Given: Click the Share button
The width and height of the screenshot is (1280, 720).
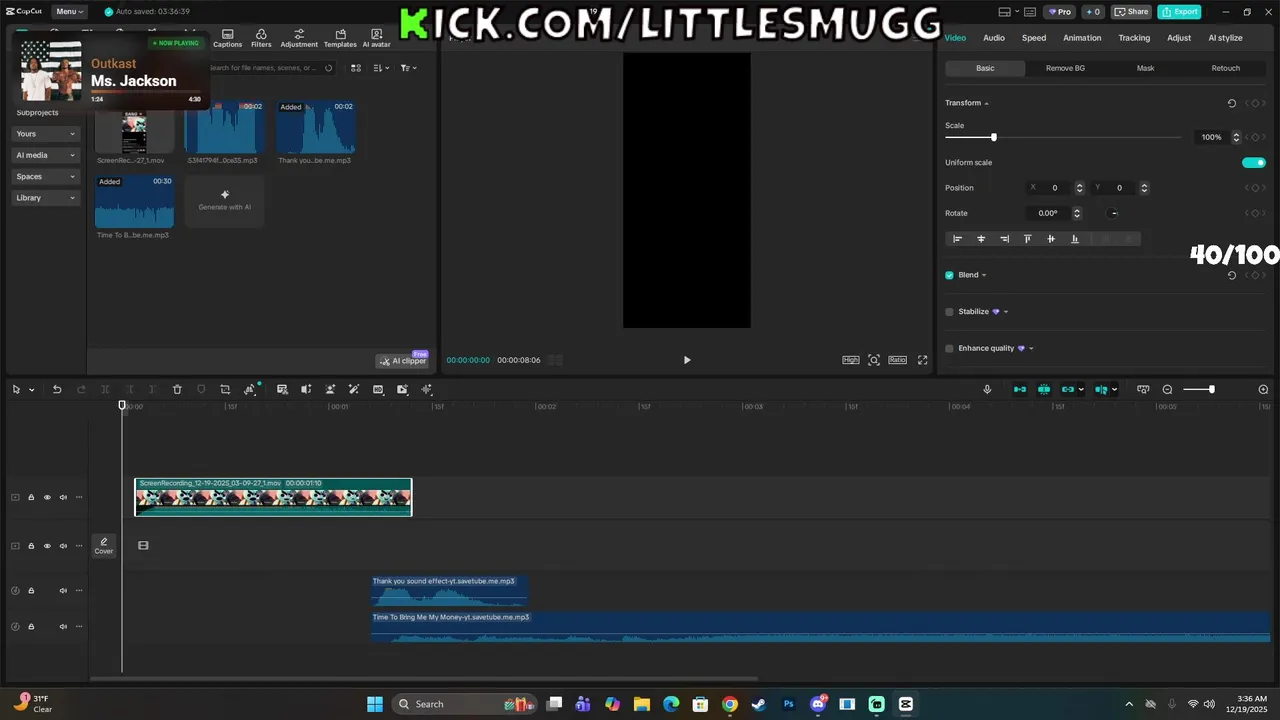Looking at the screenshot, I should tap(1132, 12).
